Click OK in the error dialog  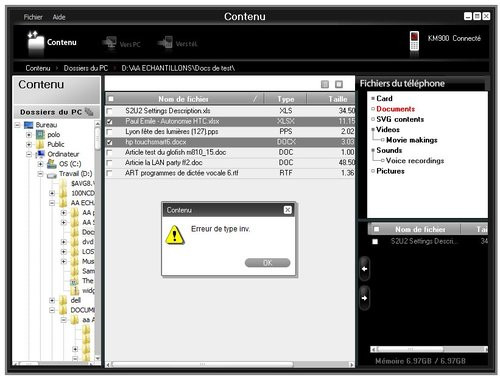click(267, 263)
